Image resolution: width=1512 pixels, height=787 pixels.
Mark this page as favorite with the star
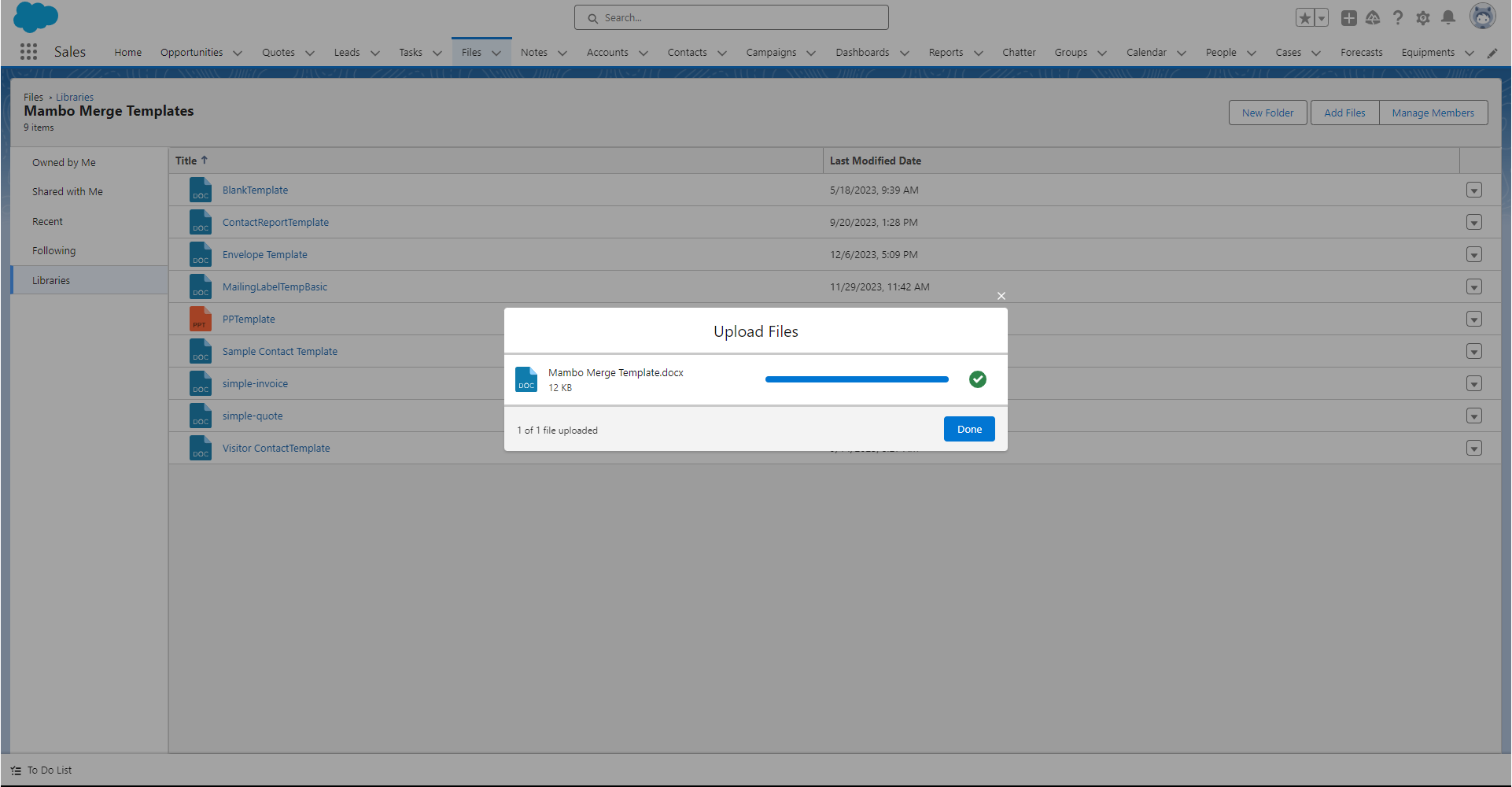tap(1304, 17)
